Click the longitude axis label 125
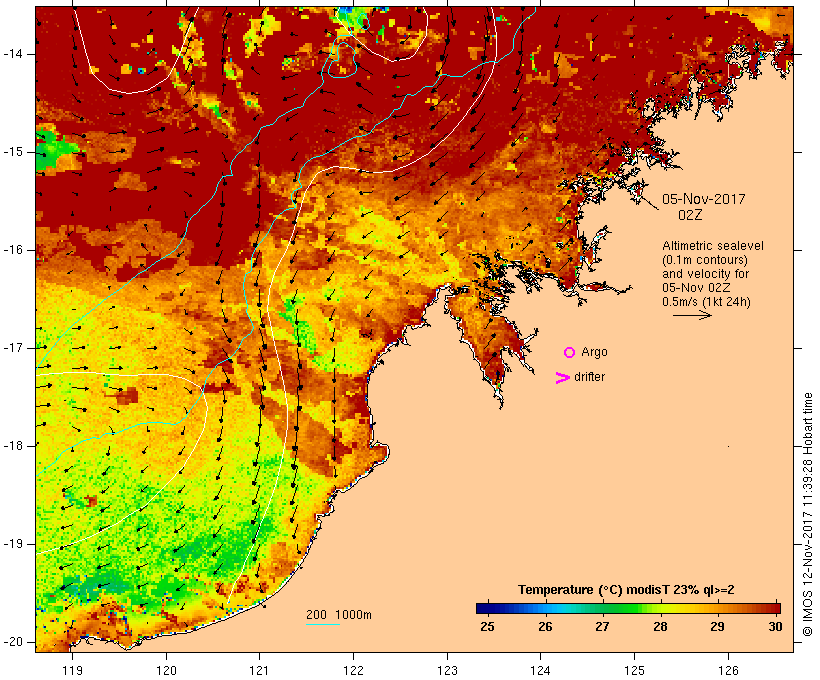820x680 pixels. coord(635,671)
